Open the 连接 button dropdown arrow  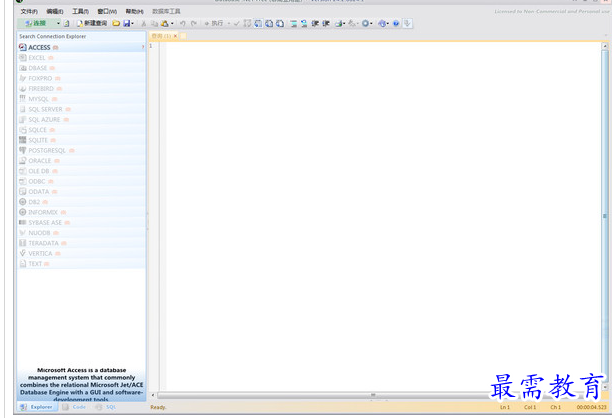(x=58, y=23)
